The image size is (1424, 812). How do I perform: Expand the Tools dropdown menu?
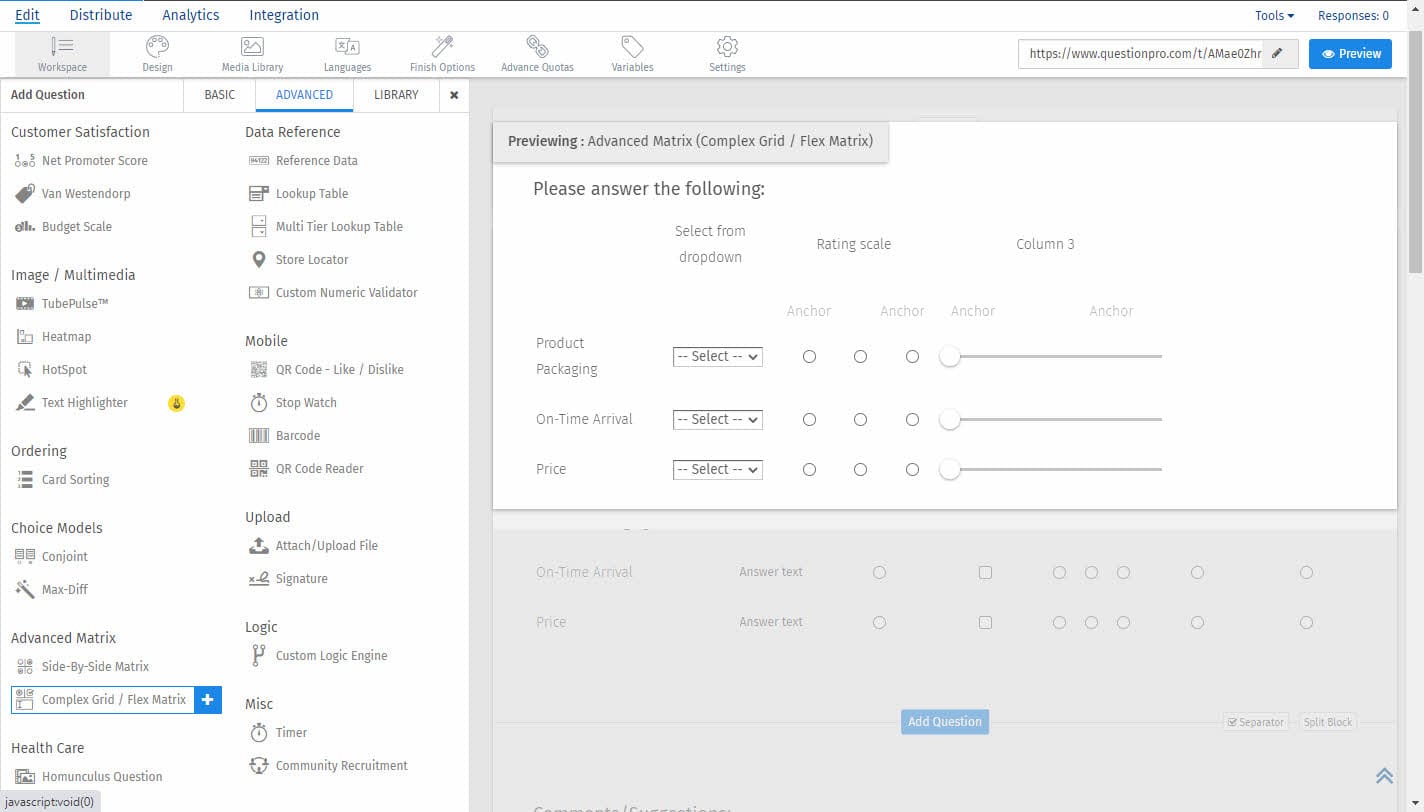(x=1274, y=16)
